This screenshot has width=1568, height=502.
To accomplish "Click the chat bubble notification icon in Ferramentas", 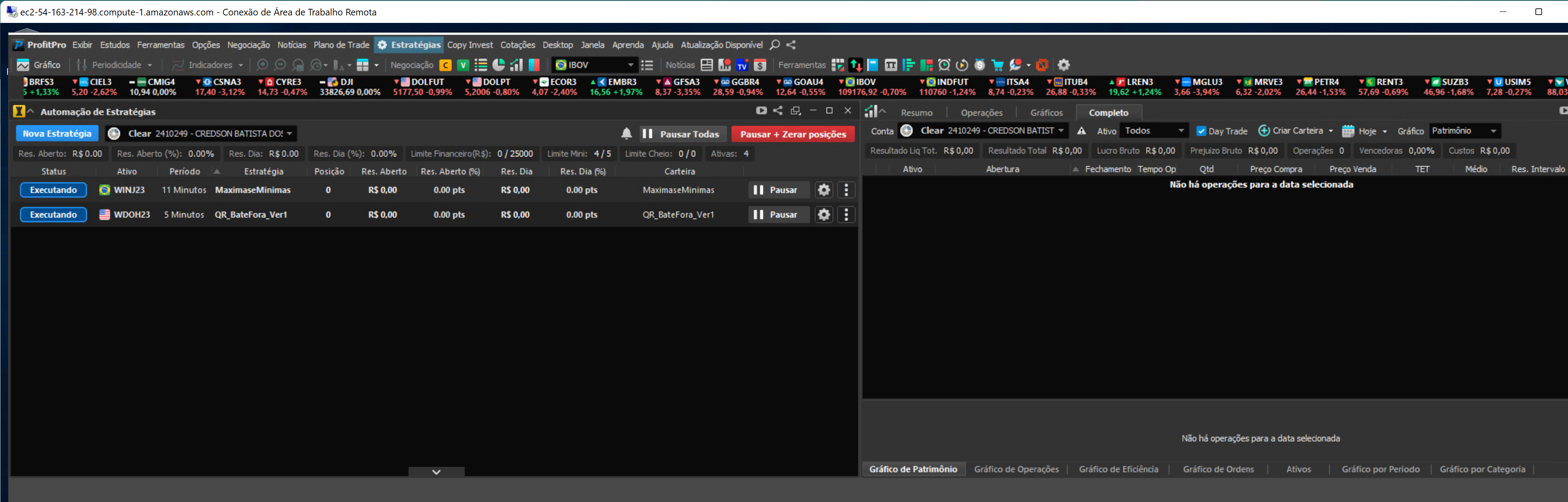I will pos(1016,65).
